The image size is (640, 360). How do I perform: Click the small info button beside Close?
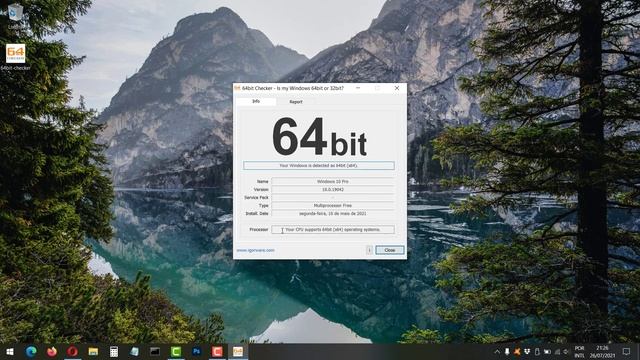click(369, 250)
